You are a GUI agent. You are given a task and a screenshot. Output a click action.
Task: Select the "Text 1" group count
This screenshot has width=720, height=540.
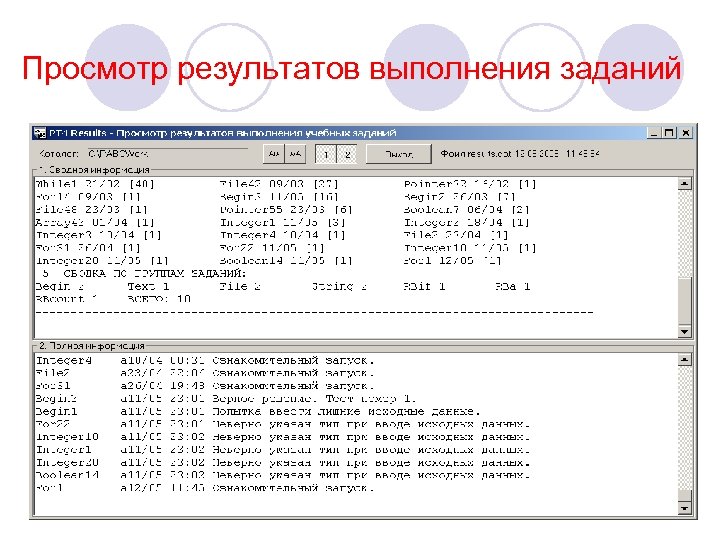tap(148, 287)
